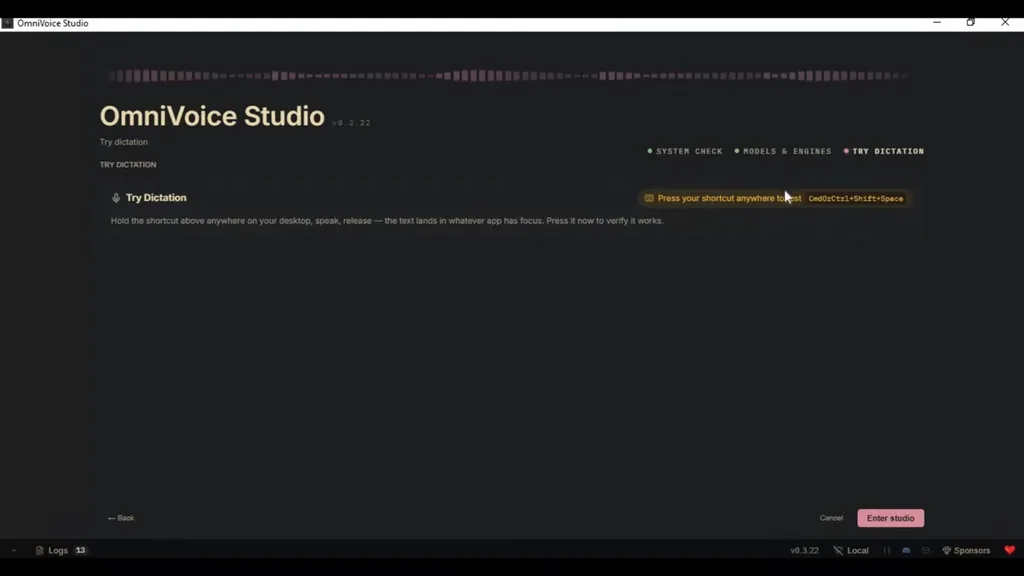Image resolution: width=1024 pixels, height=576 pixels.
Task: Click the microphone icon beside Try Dictation
Action: tap(116, 198)
